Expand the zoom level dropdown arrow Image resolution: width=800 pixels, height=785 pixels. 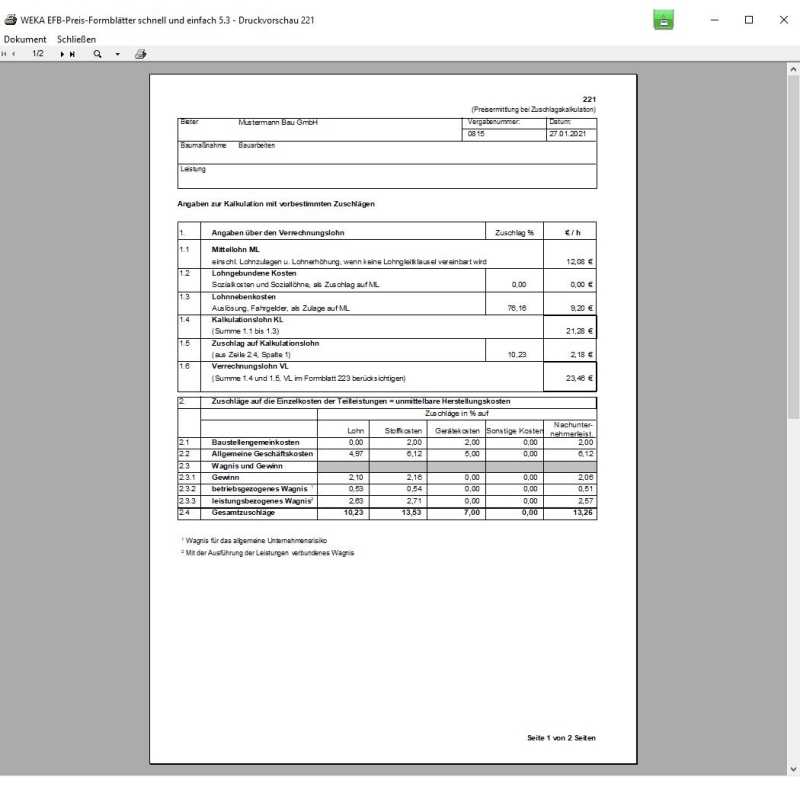118,53
